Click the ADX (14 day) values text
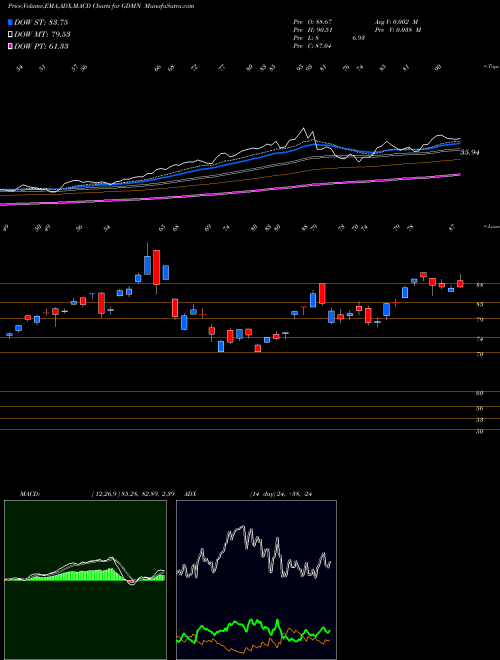 [281, 494]
